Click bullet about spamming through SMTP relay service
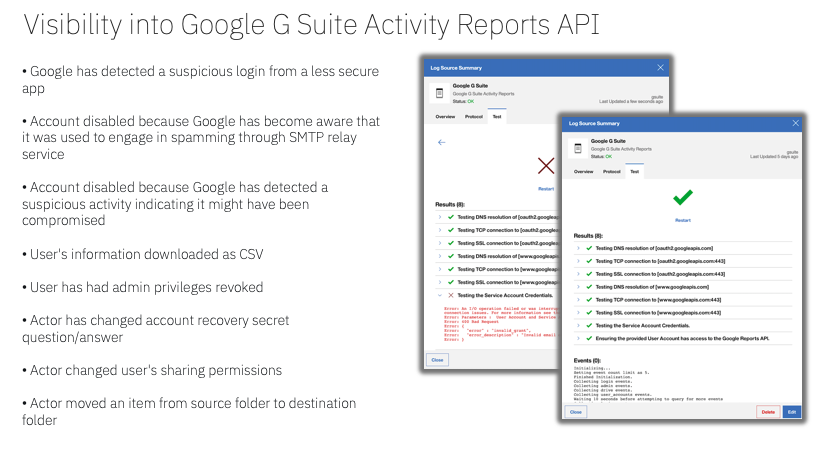 pyautogui.click(x=201, y=137)
